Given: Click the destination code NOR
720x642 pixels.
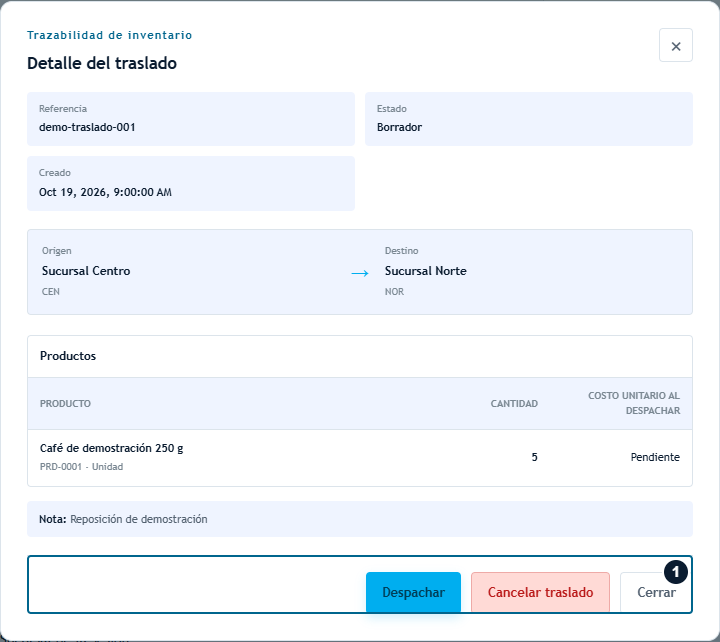Looking at the screenshot, I should point(394,292).
